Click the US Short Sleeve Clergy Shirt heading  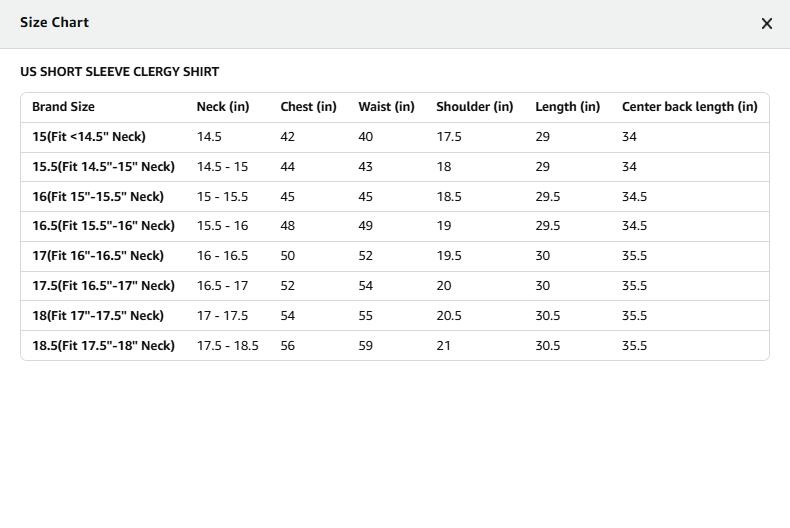click(x=119, y=72)
